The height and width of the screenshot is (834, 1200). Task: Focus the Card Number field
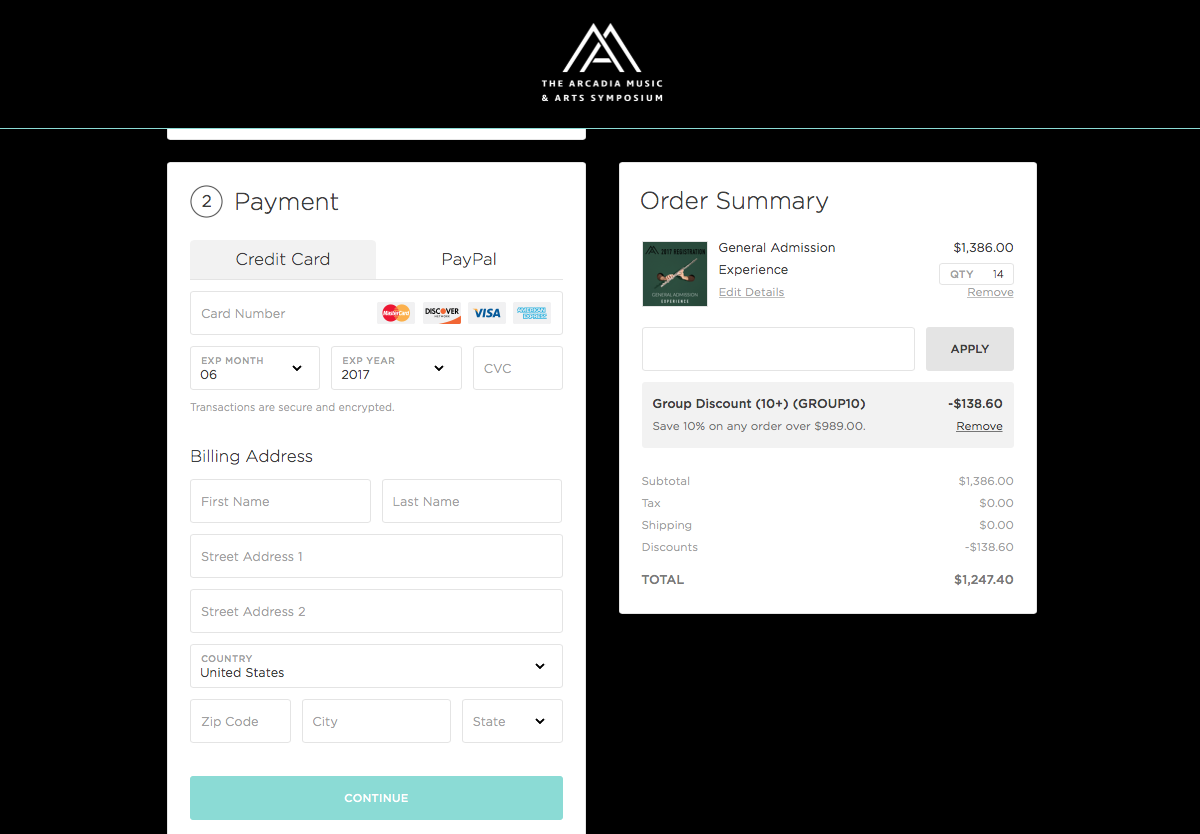[x=376, y=313]
